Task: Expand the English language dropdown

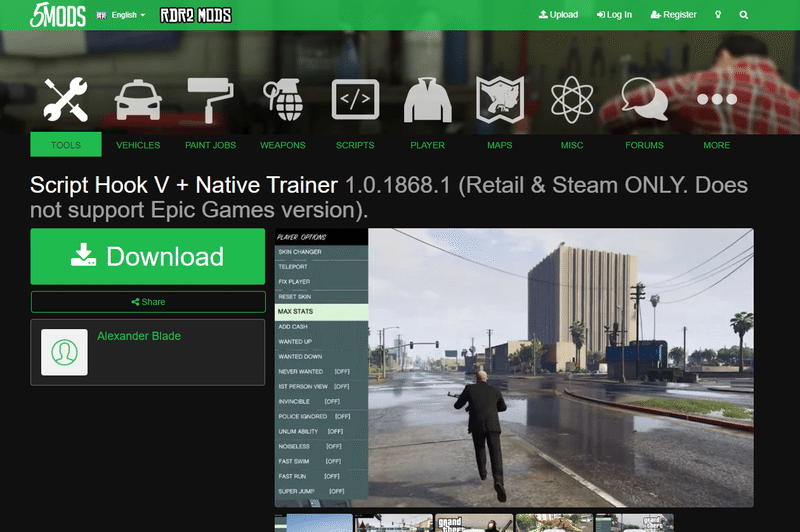Action: tap(121, 15)
